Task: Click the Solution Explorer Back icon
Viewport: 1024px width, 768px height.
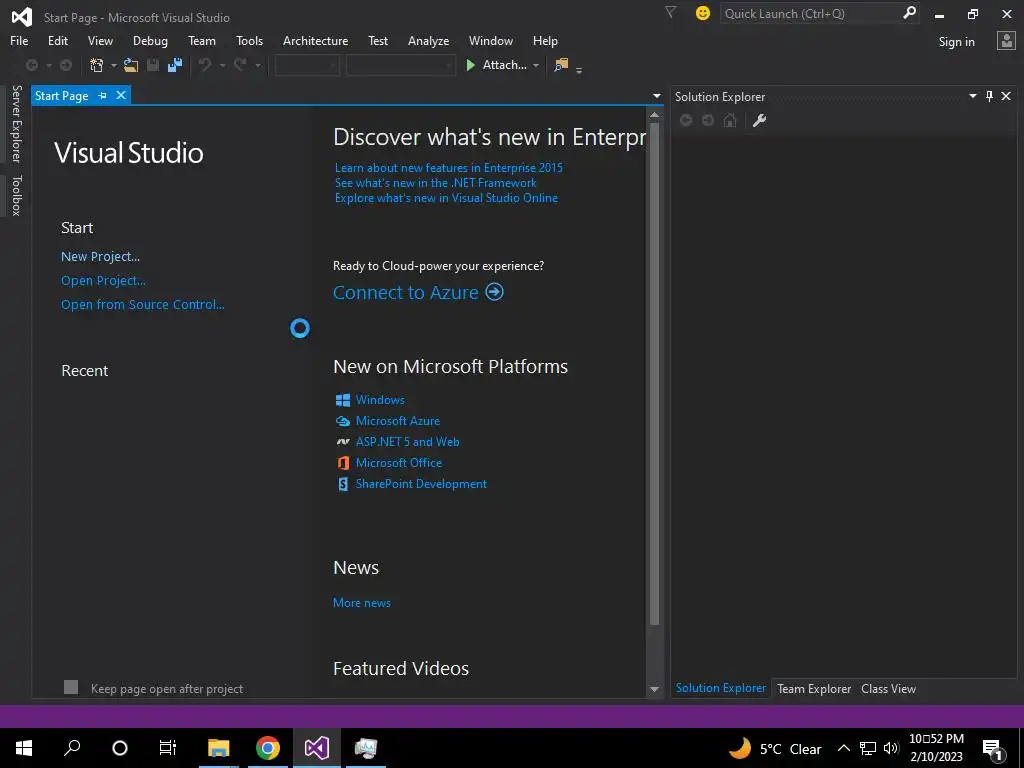Action: (686, 120)
